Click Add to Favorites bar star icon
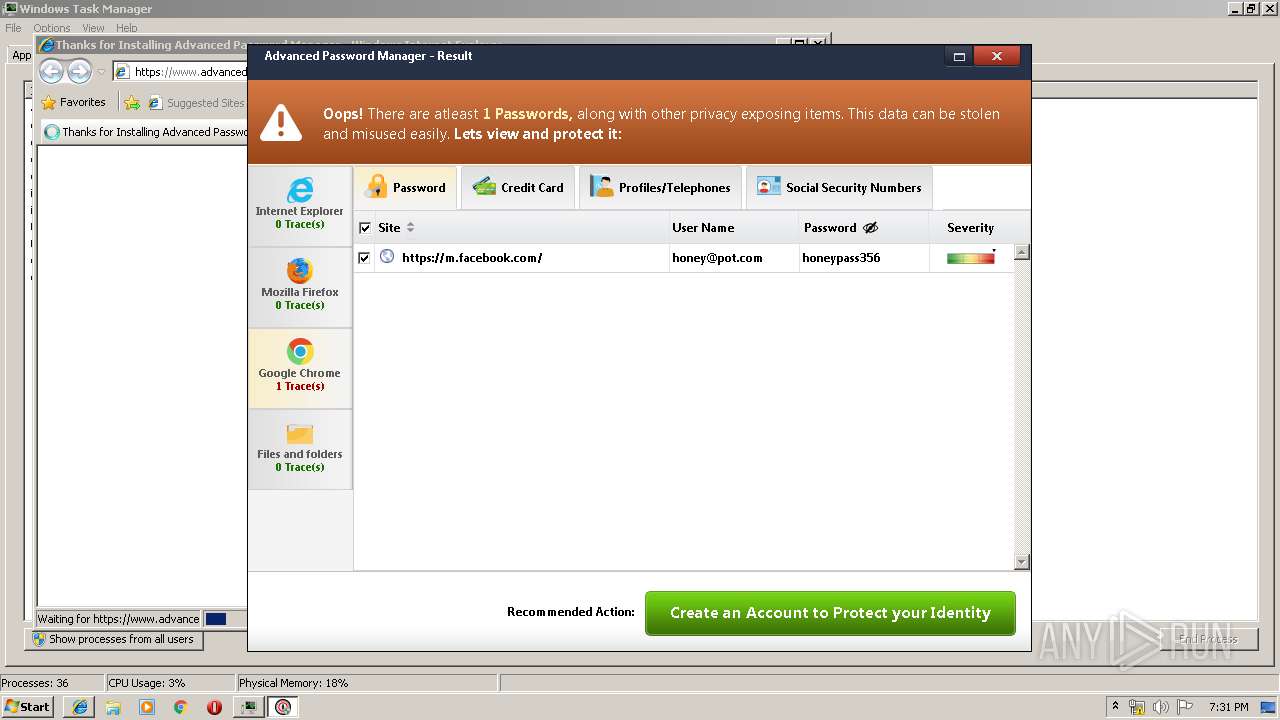Viewport: 1280px width, 720px height. pos(132,102)
